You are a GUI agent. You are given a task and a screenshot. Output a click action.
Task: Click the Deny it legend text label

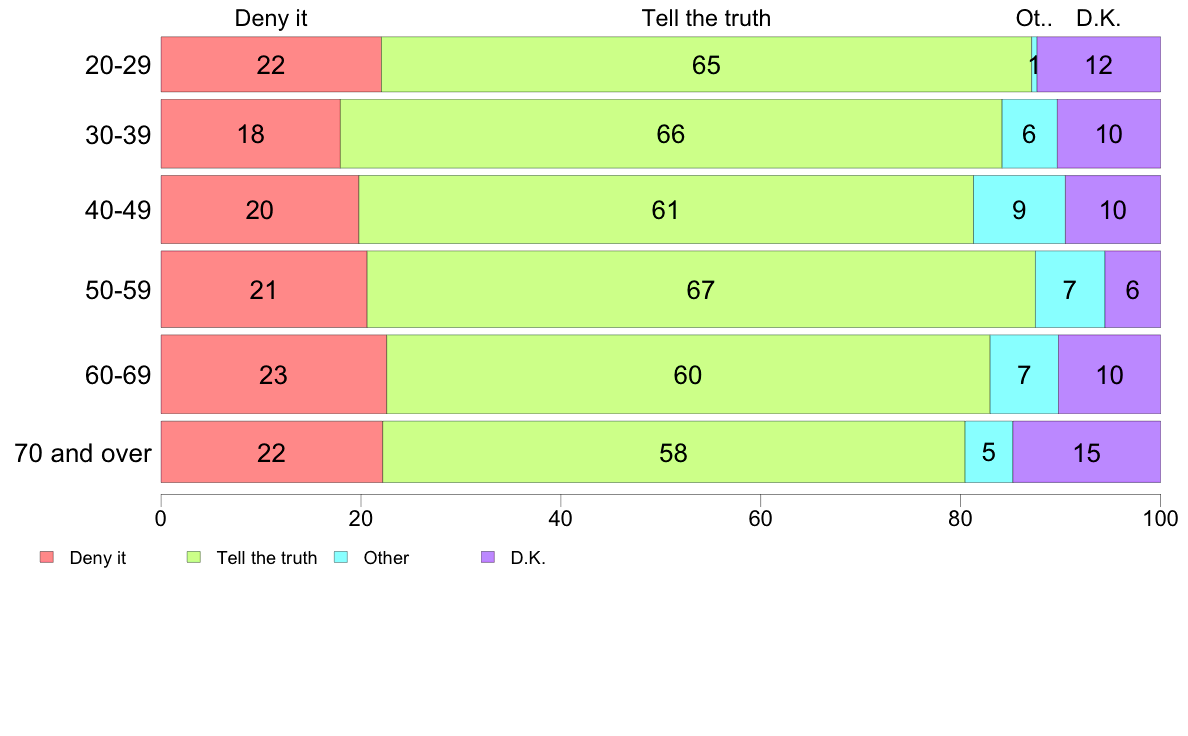tap(98, 558)
